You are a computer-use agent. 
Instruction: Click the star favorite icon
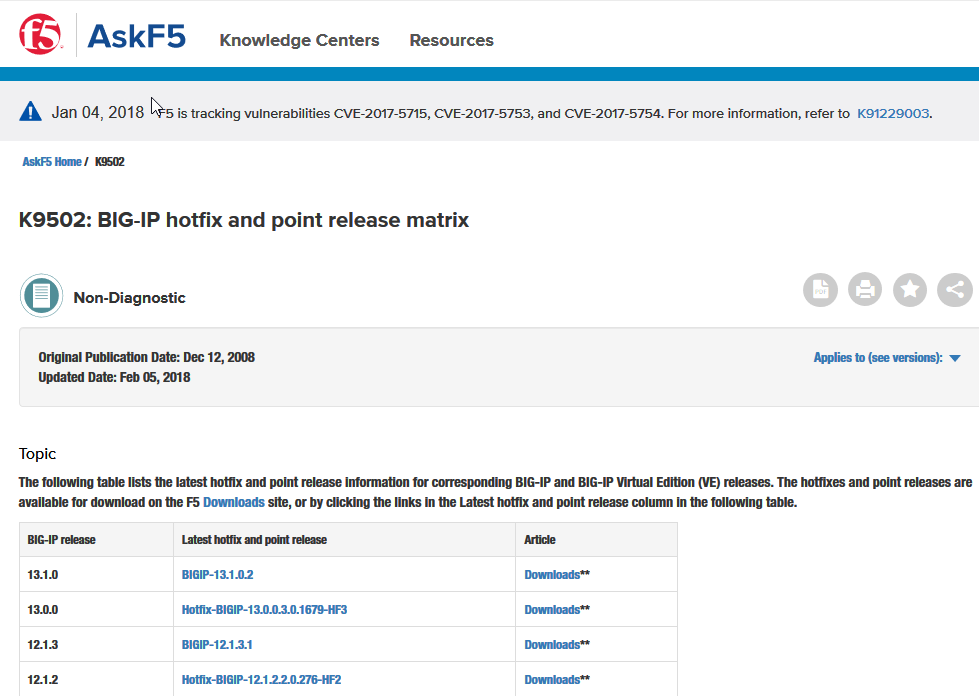point(910,290)
